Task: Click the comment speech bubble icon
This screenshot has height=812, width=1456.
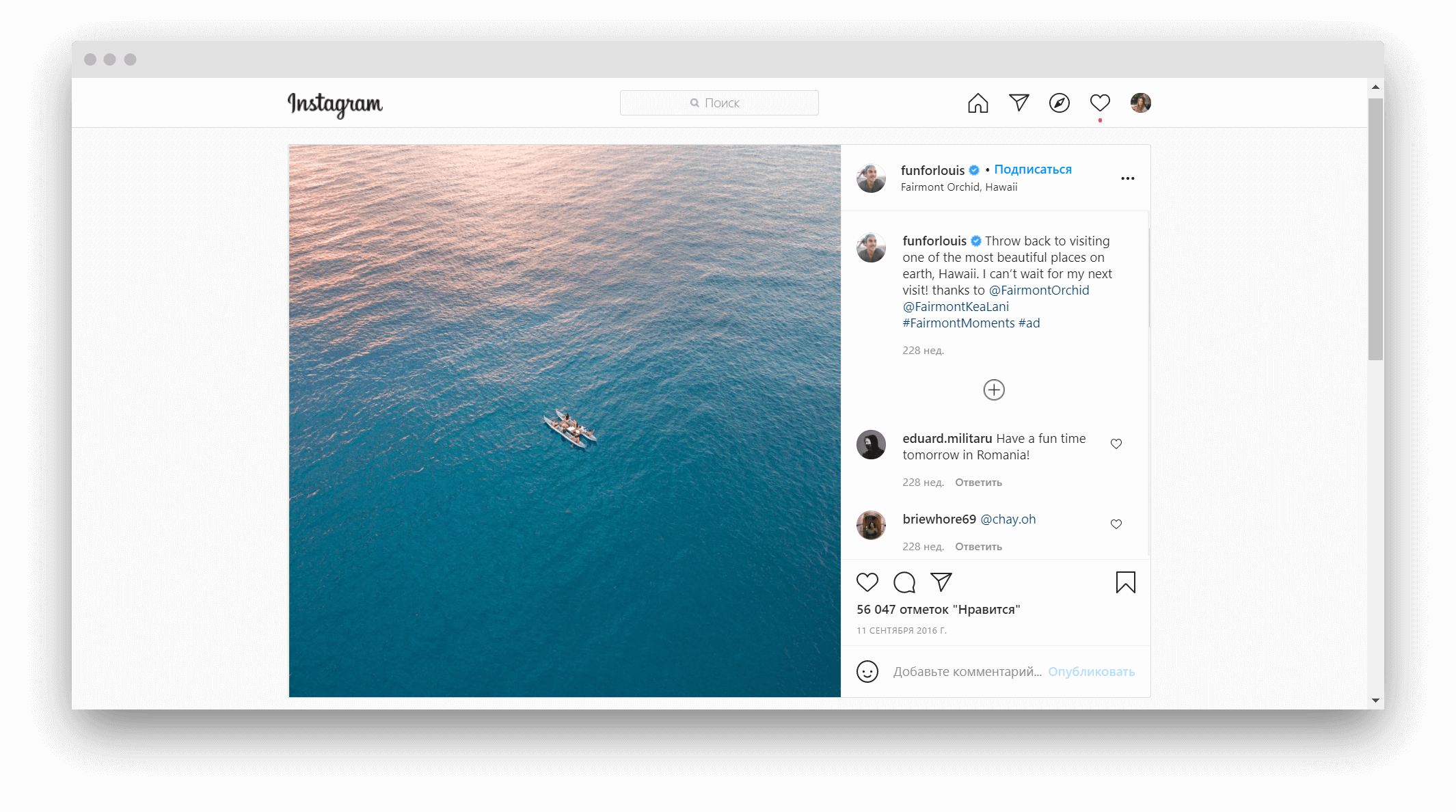Action: (x=904, y=582)
